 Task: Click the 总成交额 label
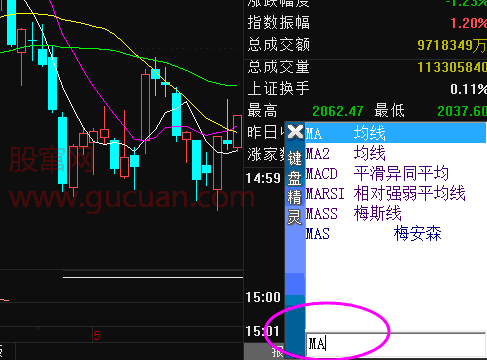(279, 45)
